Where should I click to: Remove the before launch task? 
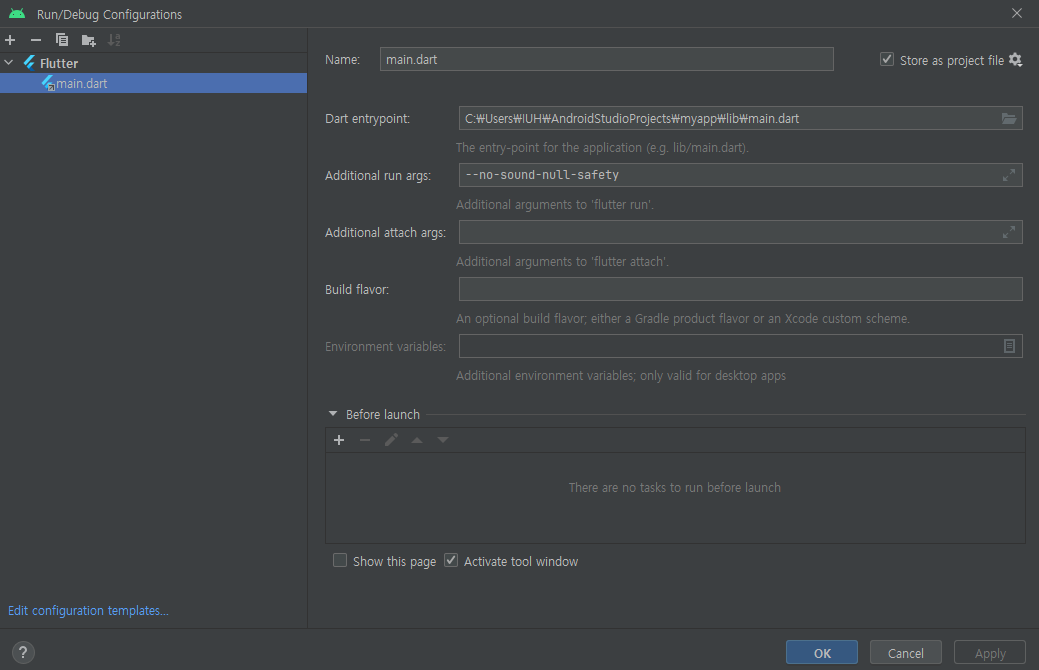(364, 440)
